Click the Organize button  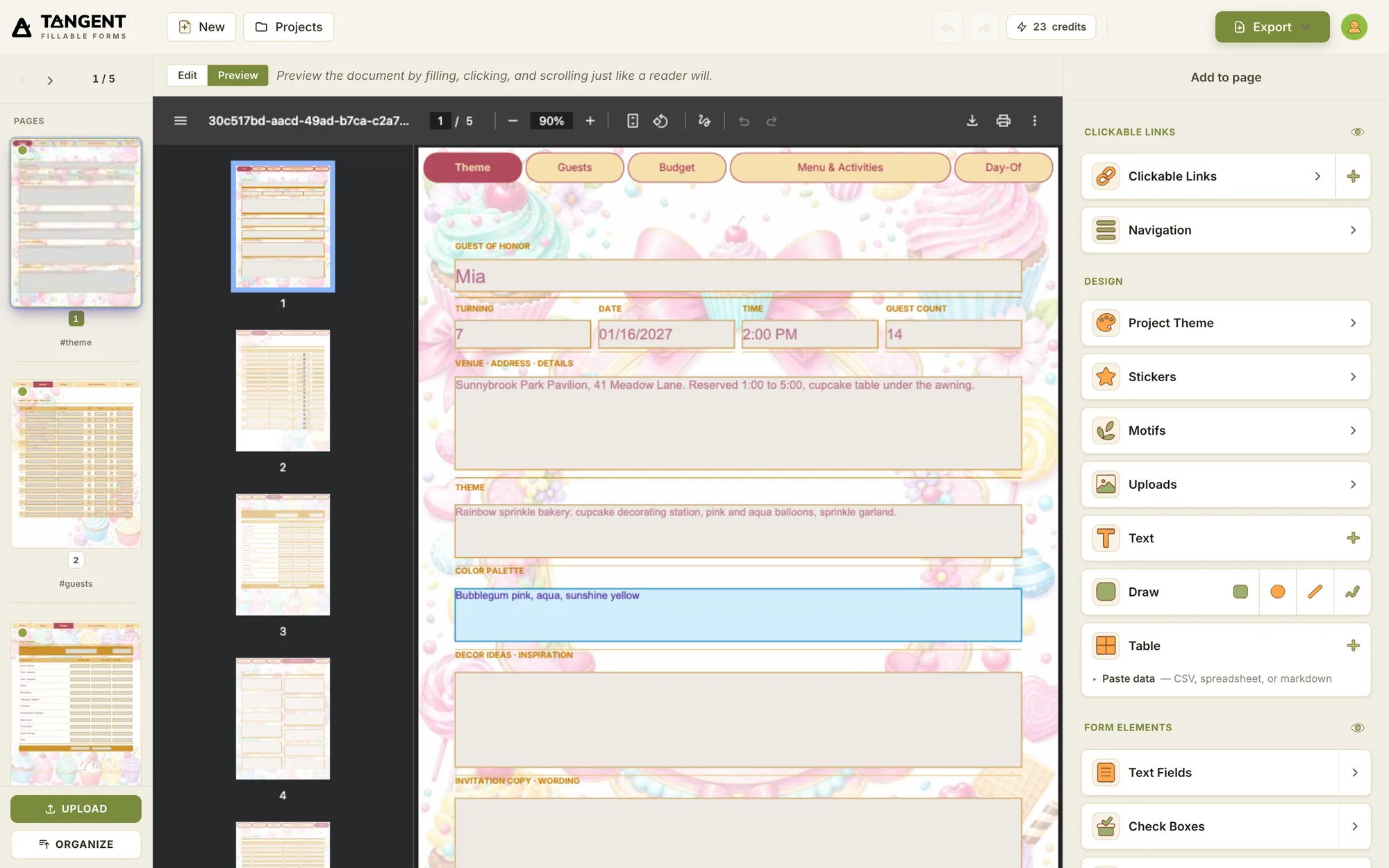[x=76, y=844]
